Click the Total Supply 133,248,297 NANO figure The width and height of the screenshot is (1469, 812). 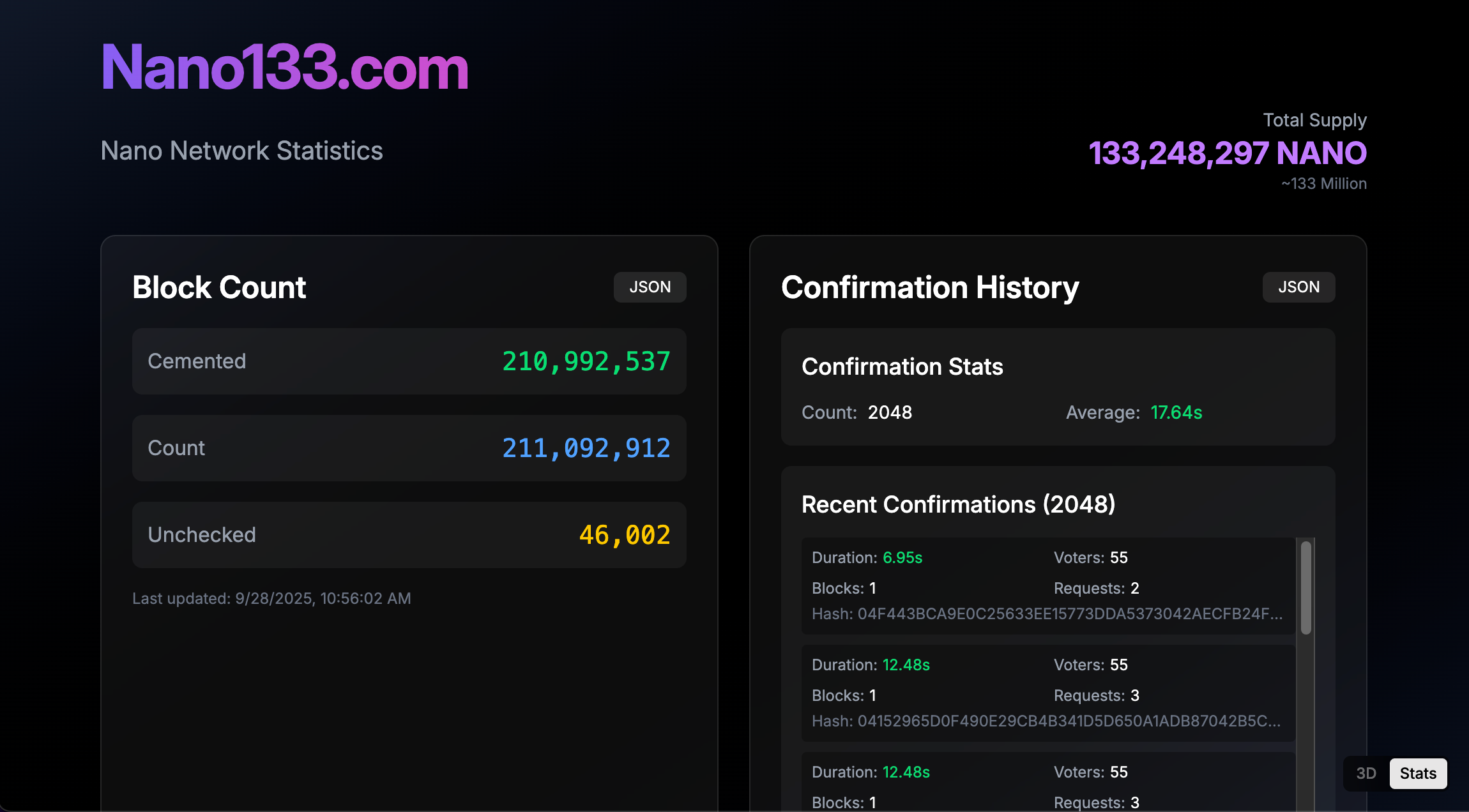(1227, 153)
